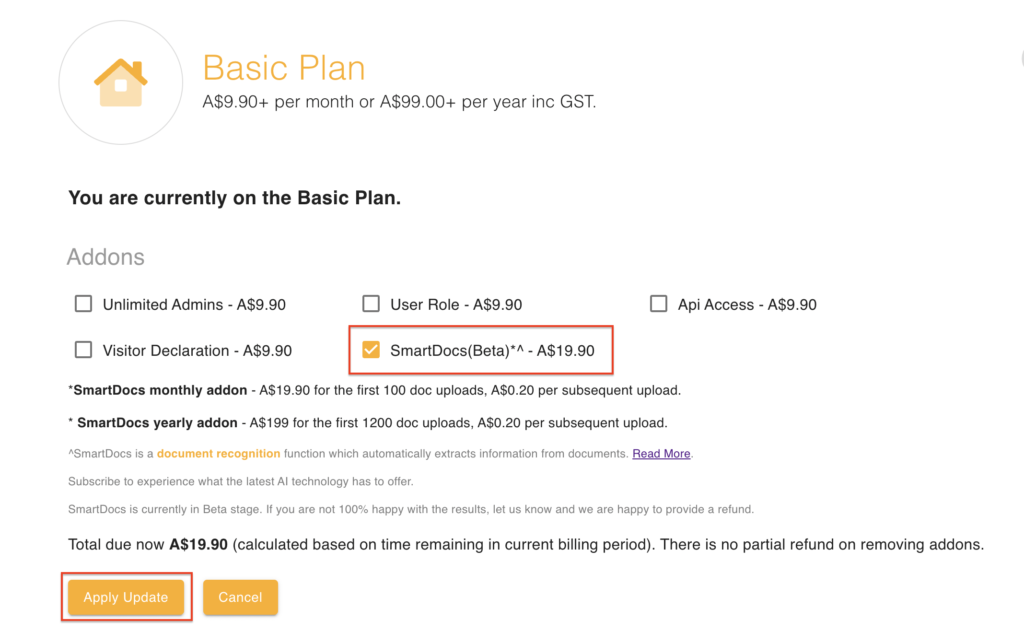The width and height of the screenshot is (1024, 632).
Task: Select the Visitor Declaration checkbox
Action: pos(83,350)
